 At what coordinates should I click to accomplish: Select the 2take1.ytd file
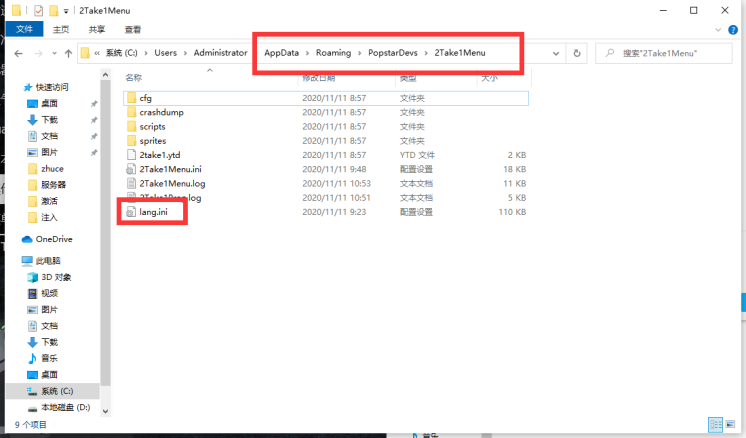tap(325, 155)
